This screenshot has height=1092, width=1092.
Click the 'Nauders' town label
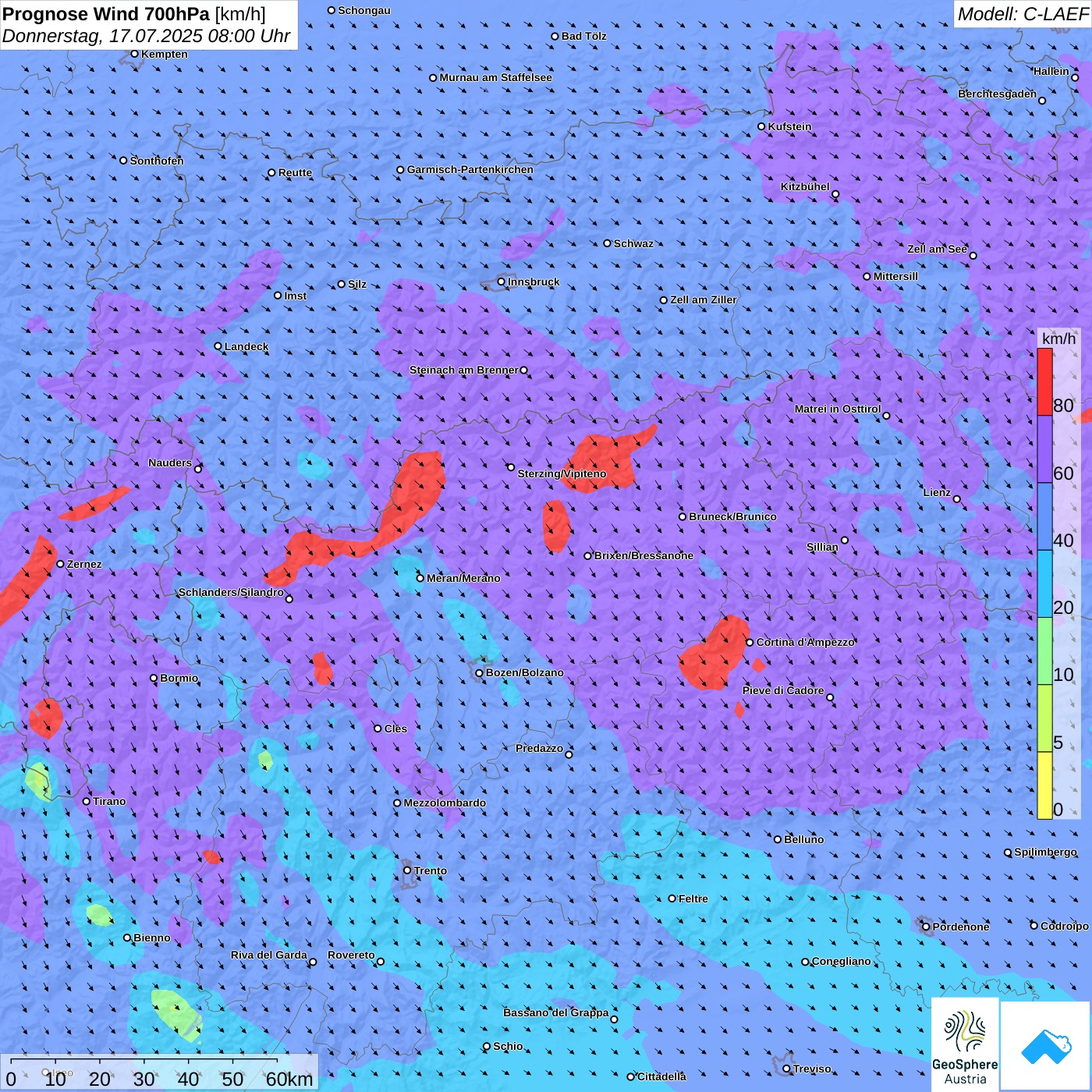pos(170,463)
